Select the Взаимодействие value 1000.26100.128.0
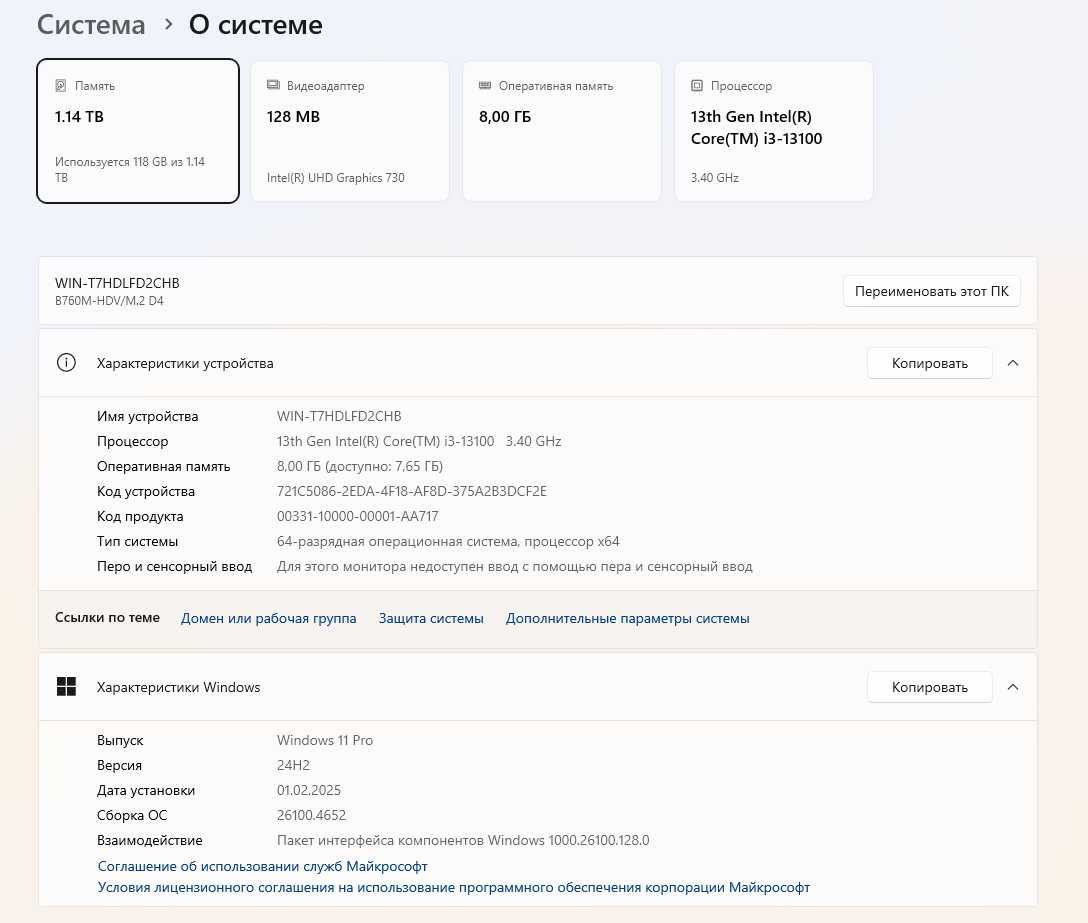Image resolution: width=1088 pixels, height=923 pixels. tap(463, 840)
